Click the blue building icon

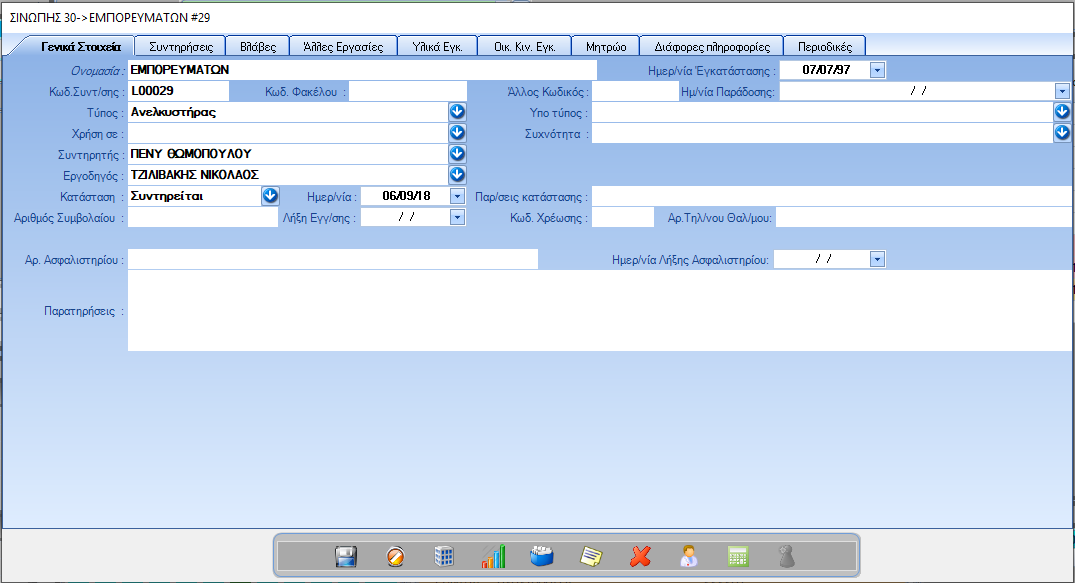(x=444, y=557)
